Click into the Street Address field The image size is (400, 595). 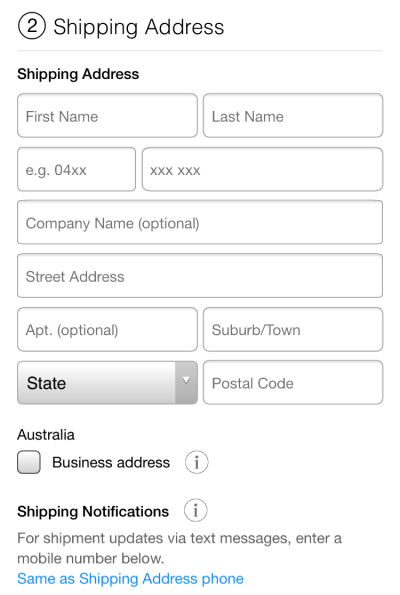pos(200,276)
